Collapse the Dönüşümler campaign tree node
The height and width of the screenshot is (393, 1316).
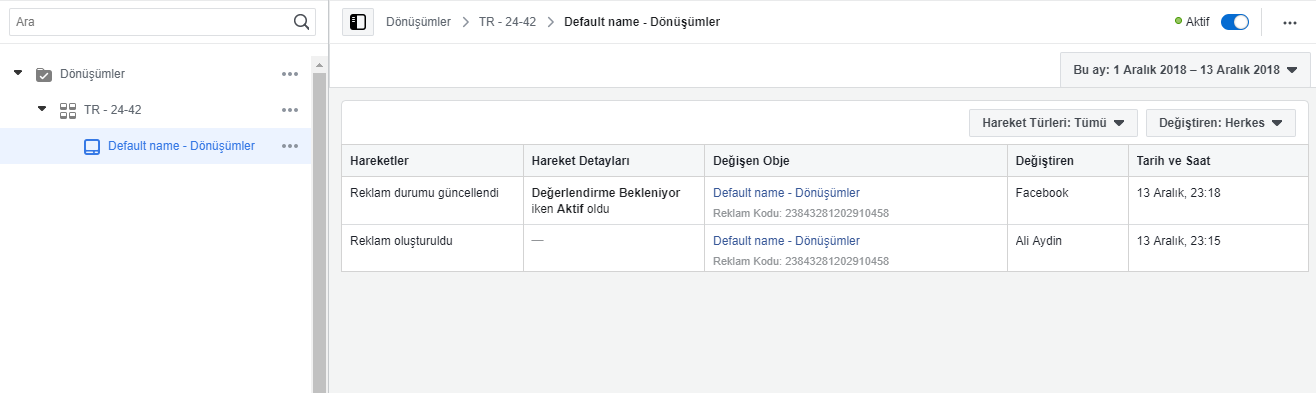[18, 73]
